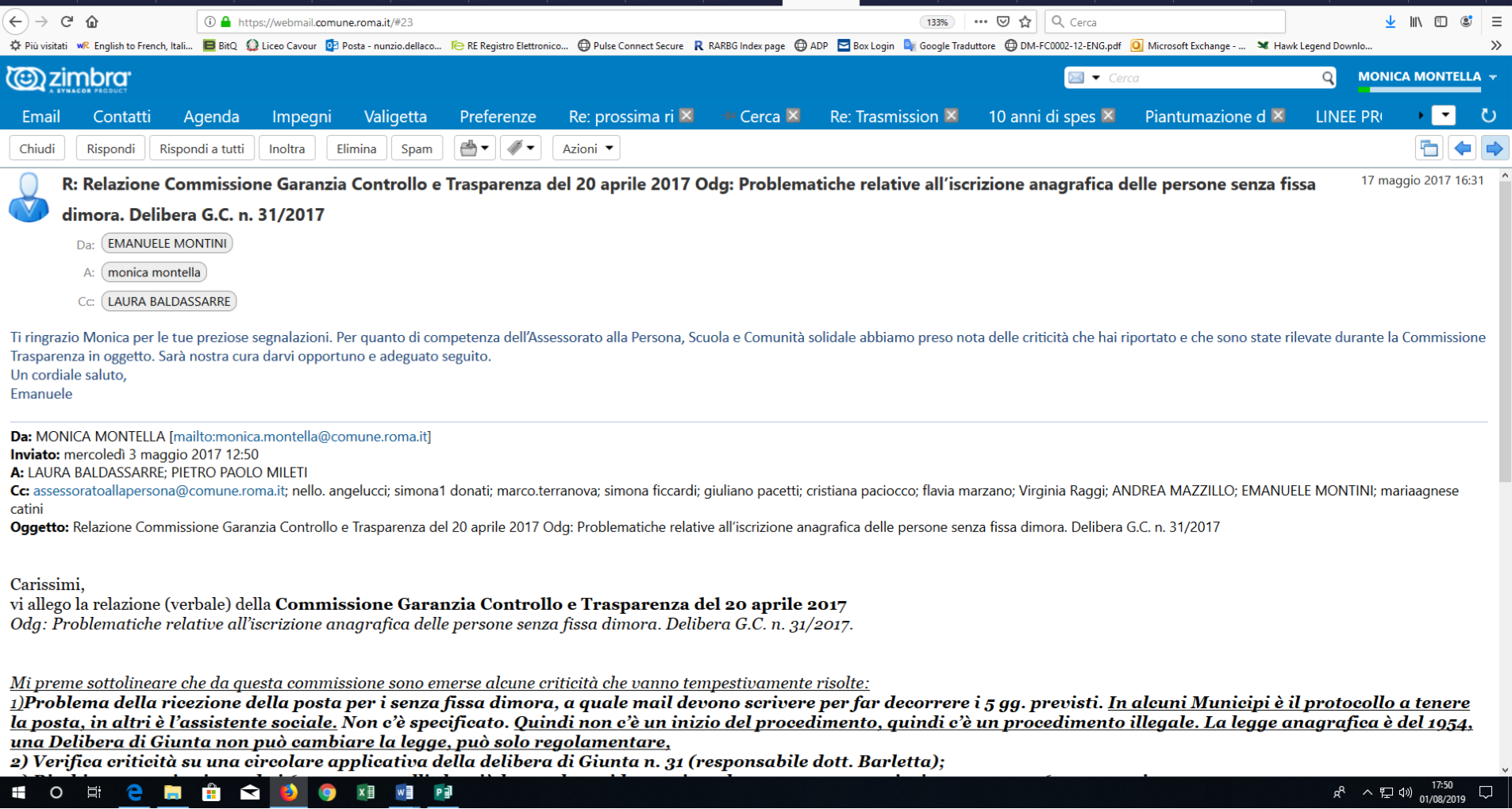Click the Firefox home icon
Screen dimensions: 1512x809
92,21
